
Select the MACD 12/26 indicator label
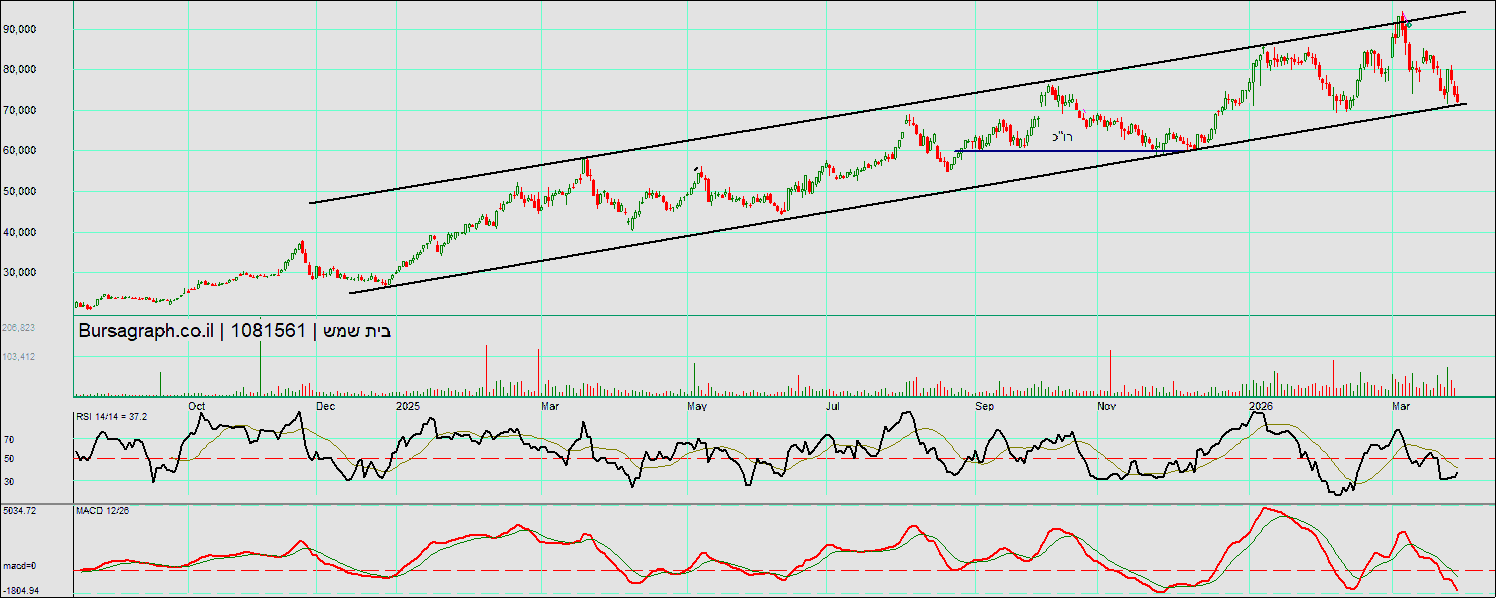pyautogui.click(x=102, y=510)
